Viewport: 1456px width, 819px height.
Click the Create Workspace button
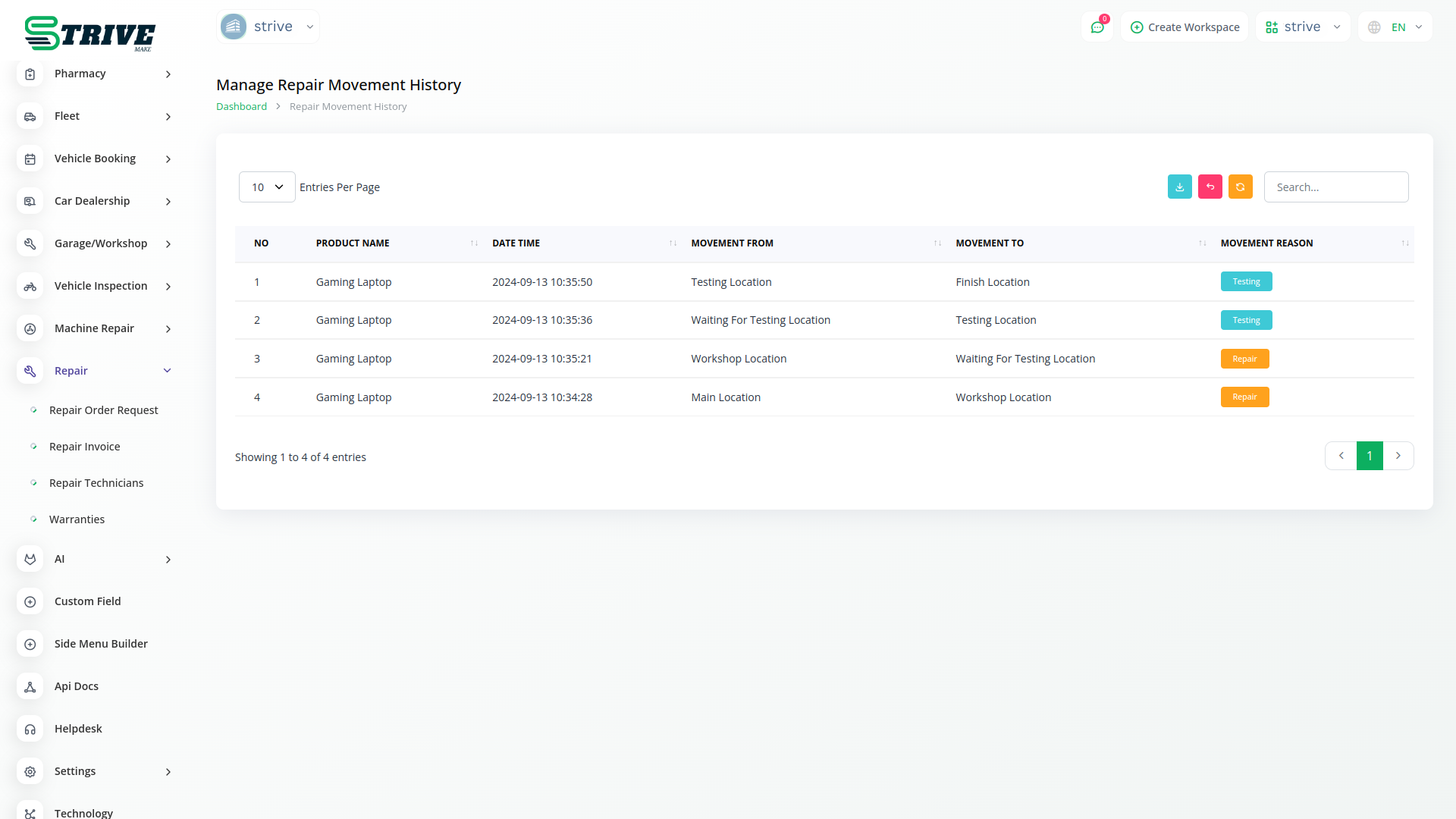point(1185,27)
